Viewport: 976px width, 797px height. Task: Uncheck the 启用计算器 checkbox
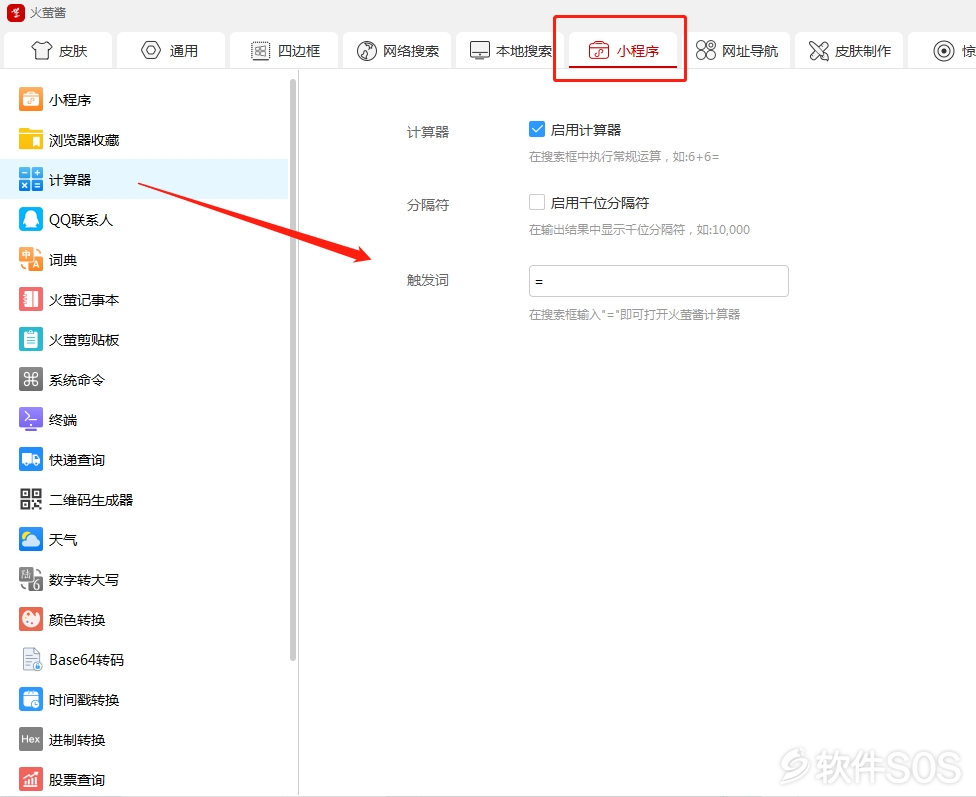point(537,129)
